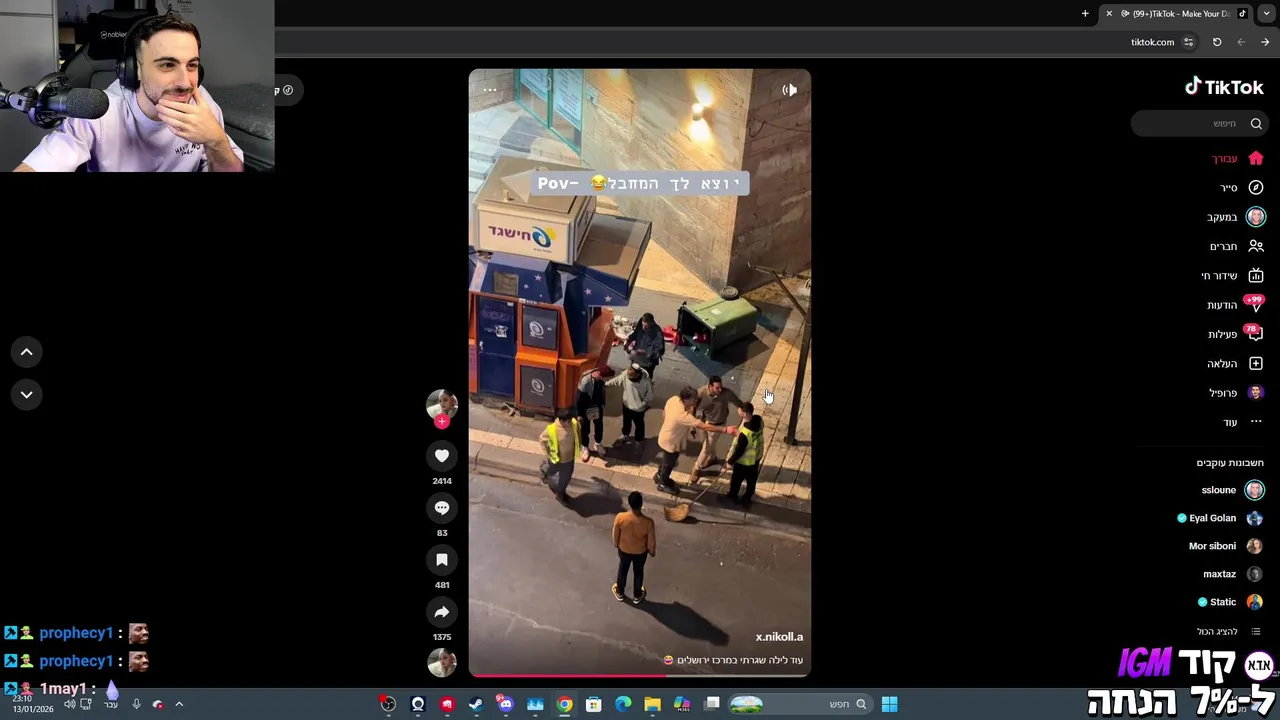Screen dimensions: 1280x720
Task: Open the Profile (פרופיל) page
Action: pyautogui.click(x=1237, y=393)
